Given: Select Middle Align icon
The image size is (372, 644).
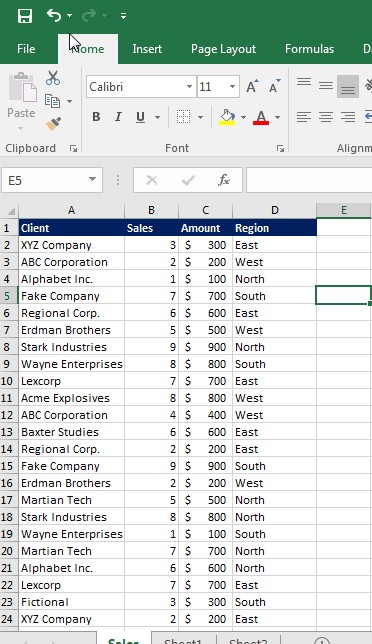Looking at the screenshot, I should click(x=326, y=86).
